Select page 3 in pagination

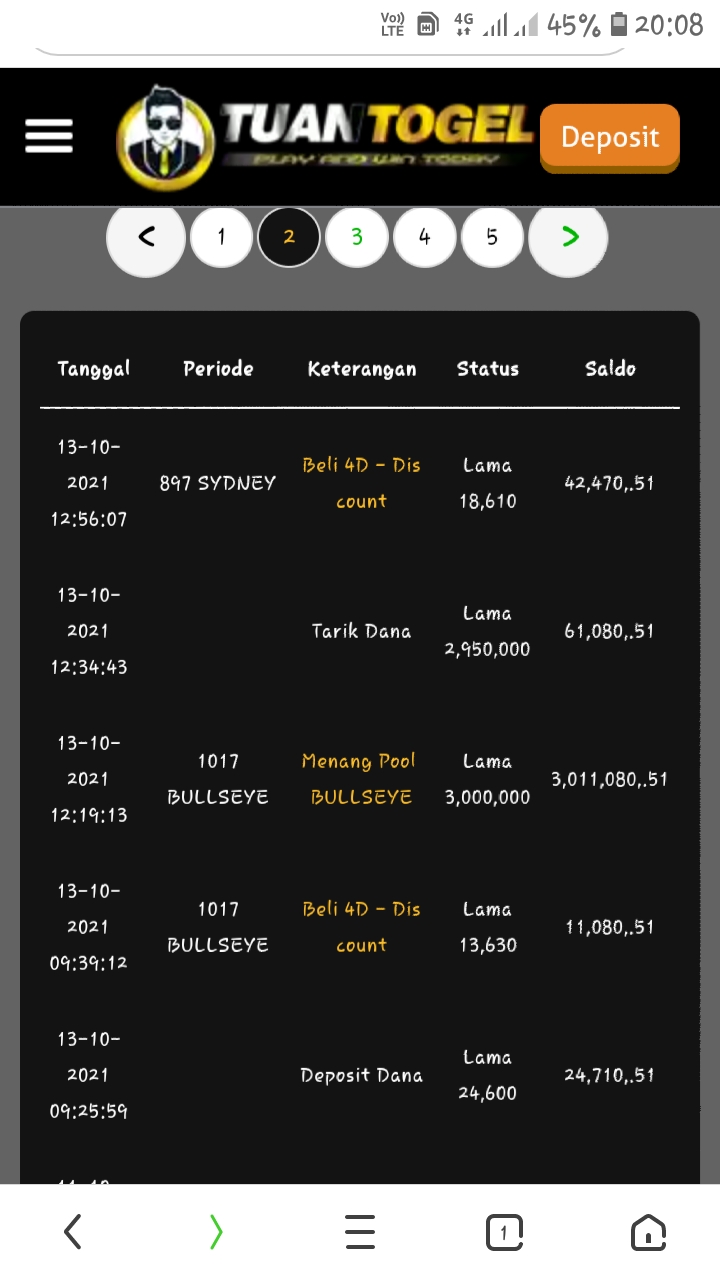pos(357,237)
